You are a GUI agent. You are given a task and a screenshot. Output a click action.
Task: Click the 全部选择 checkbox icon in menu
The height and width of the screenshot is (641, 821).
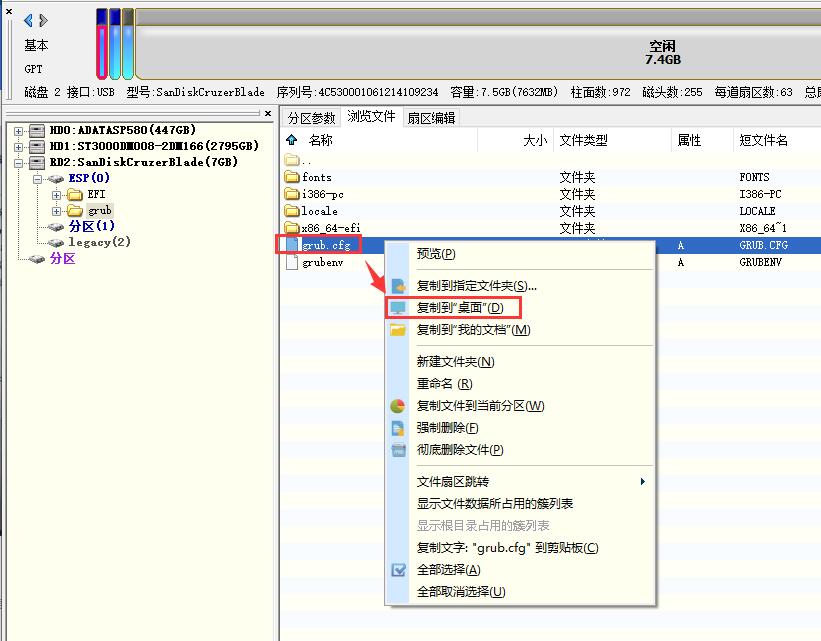pyautogui.click(x=398, y=570)
